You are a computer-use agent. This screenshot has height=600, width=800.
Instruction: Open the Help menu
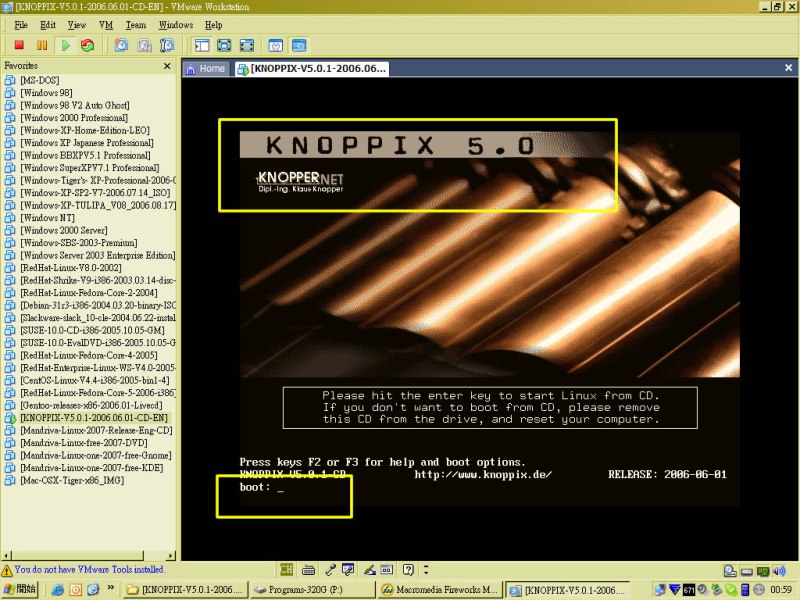click(213, 25)
